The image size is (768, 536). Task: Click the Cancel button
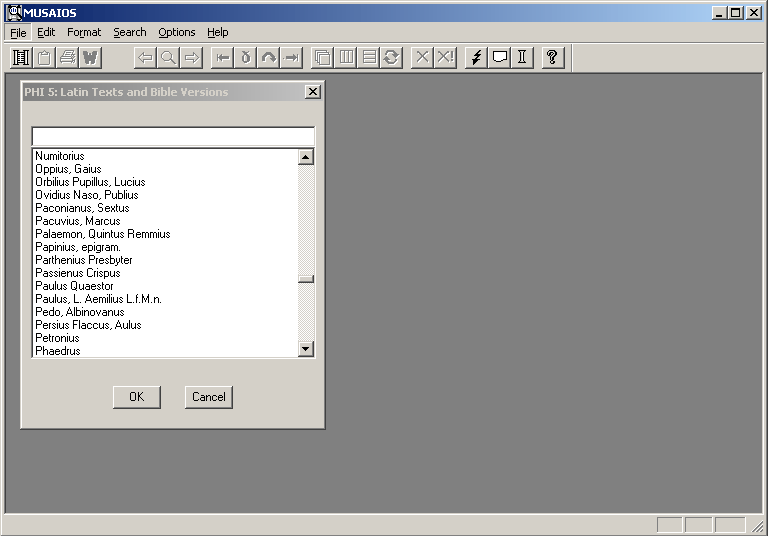click(209, 397)
